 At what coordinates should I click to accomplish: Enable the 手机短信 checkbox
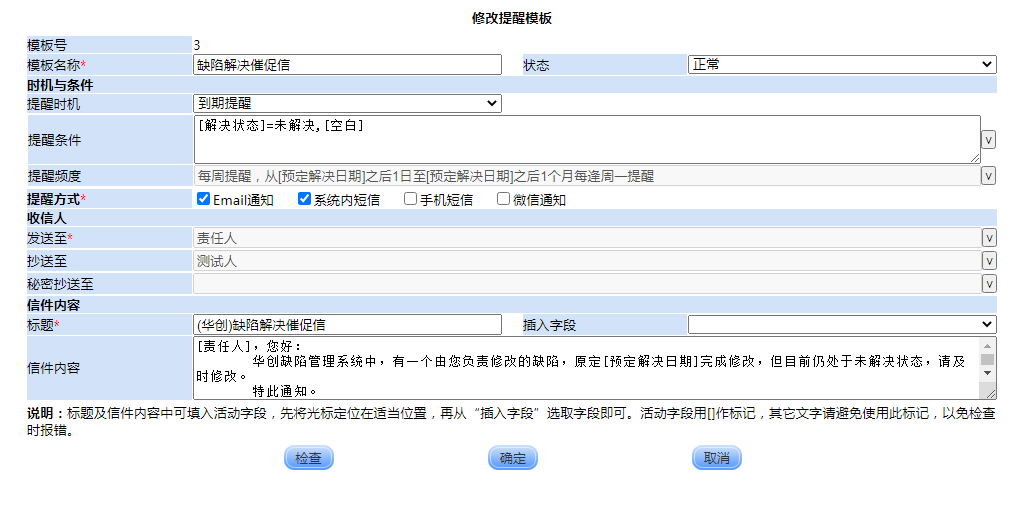(x=410, y=199)
